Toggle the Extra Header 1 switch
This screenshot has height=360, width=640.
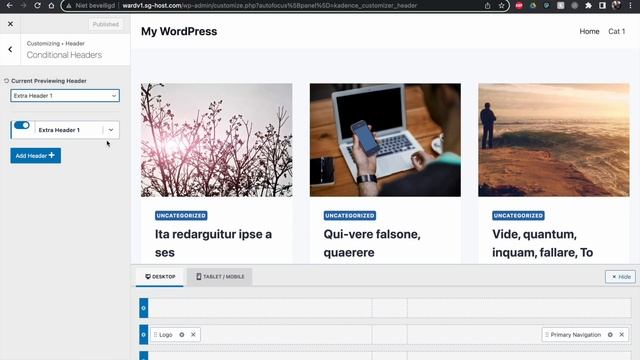point(22,125)
